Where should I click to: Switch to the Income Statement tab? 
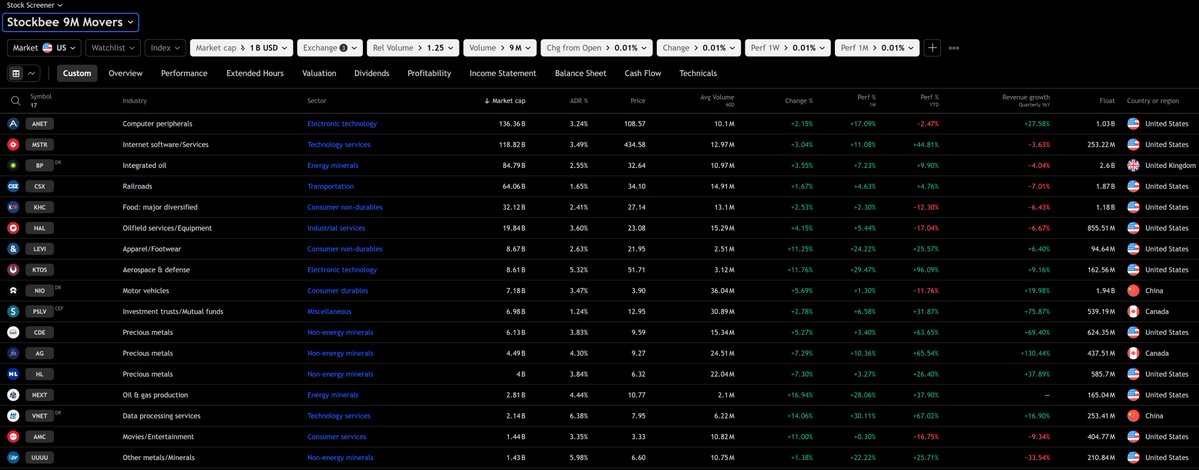[502, 73]
